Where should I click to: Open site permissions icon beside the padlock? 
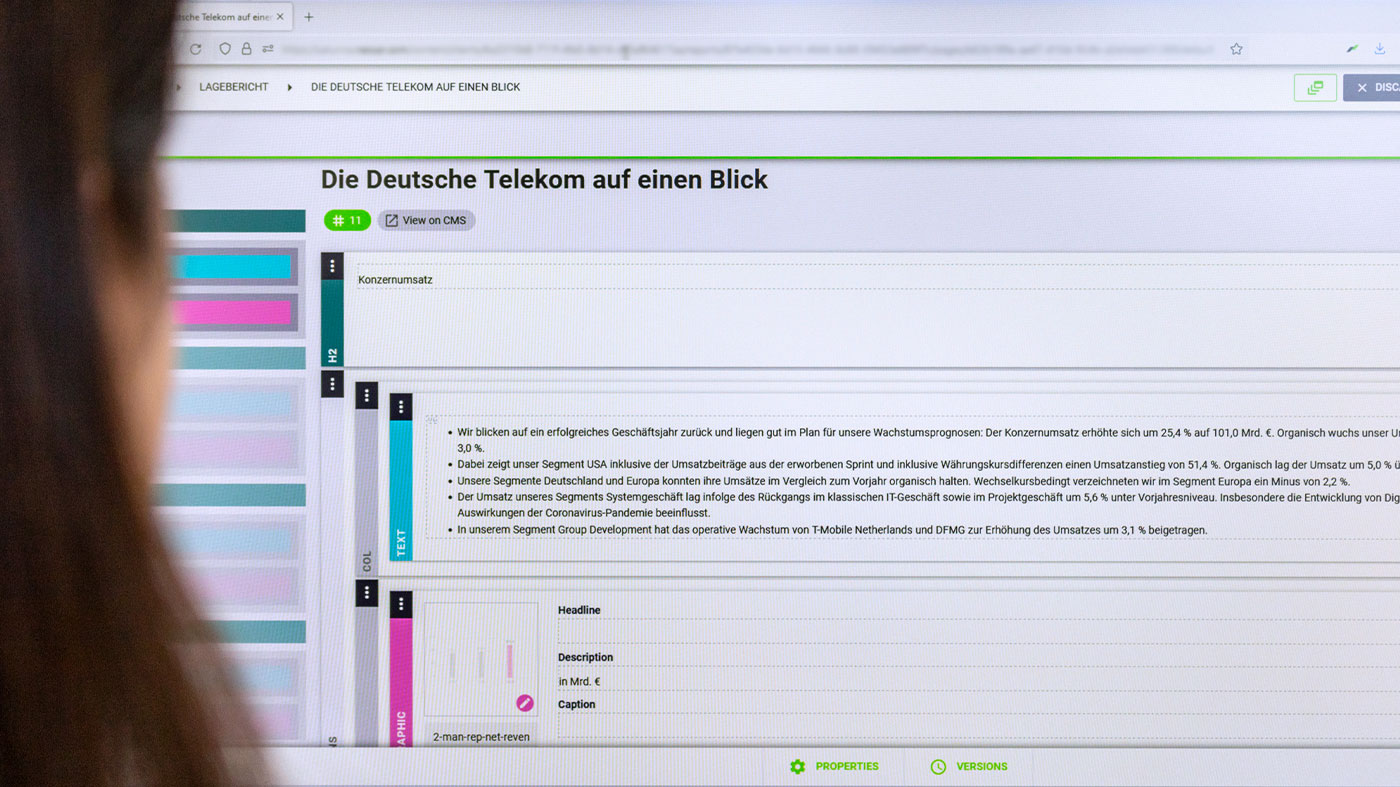point(268,49)
